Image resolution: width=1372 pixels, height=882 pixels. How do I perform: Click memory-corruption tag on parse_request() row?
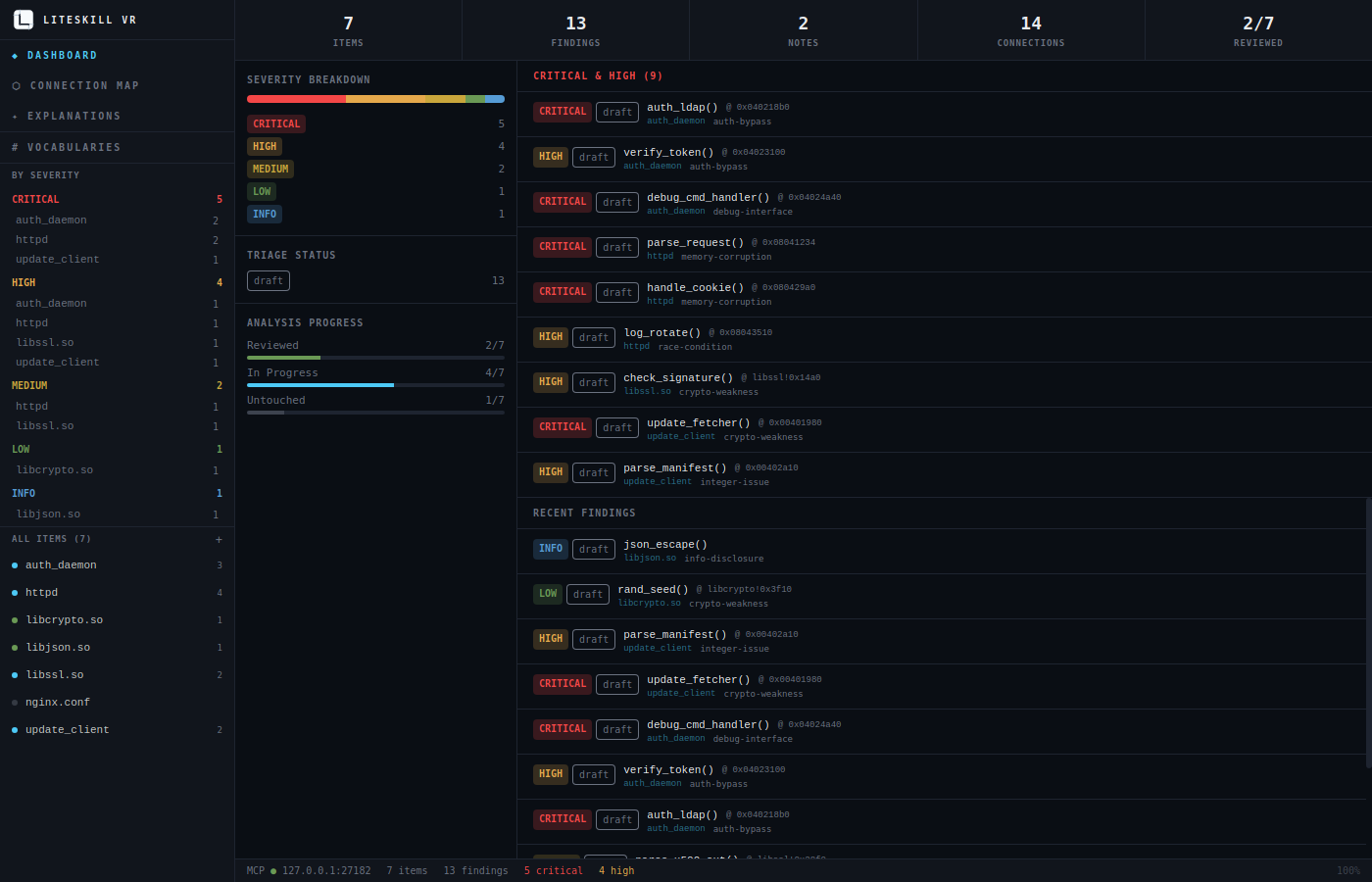[726, 258]
